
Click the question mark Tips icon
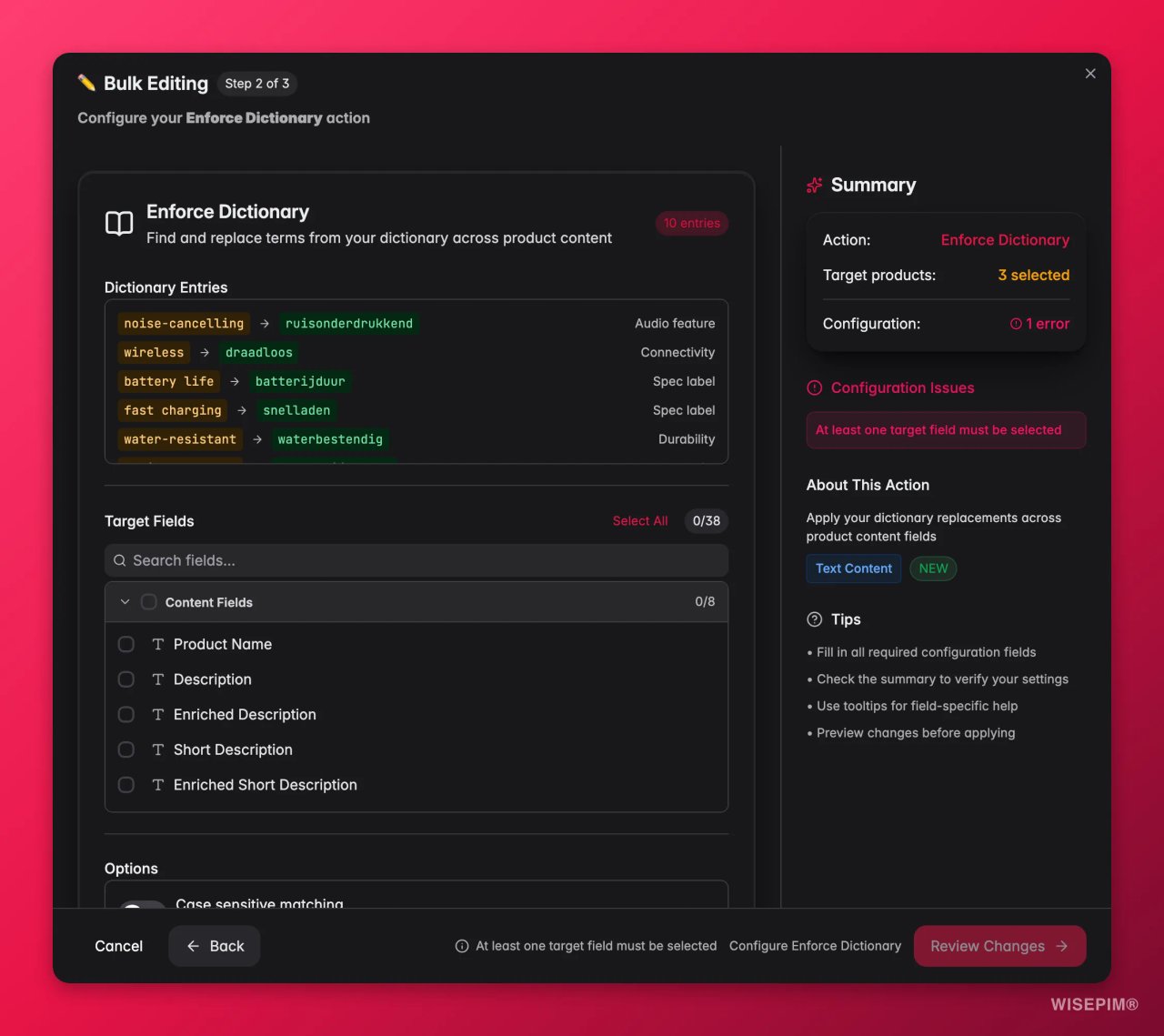815,619
